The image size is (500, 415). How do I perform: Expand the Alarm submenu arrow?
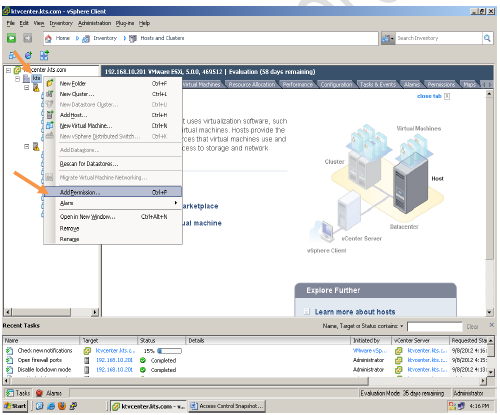click(x=176, y=203)
